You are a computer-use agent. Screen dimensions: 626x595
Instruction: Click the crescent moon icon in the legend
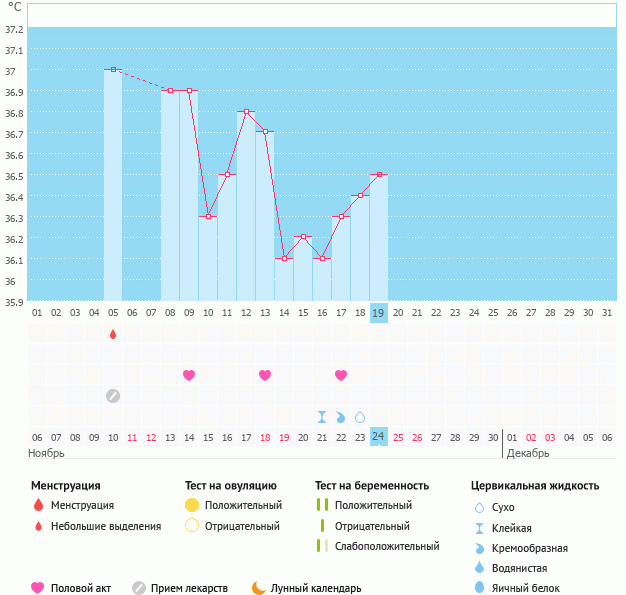259,588
